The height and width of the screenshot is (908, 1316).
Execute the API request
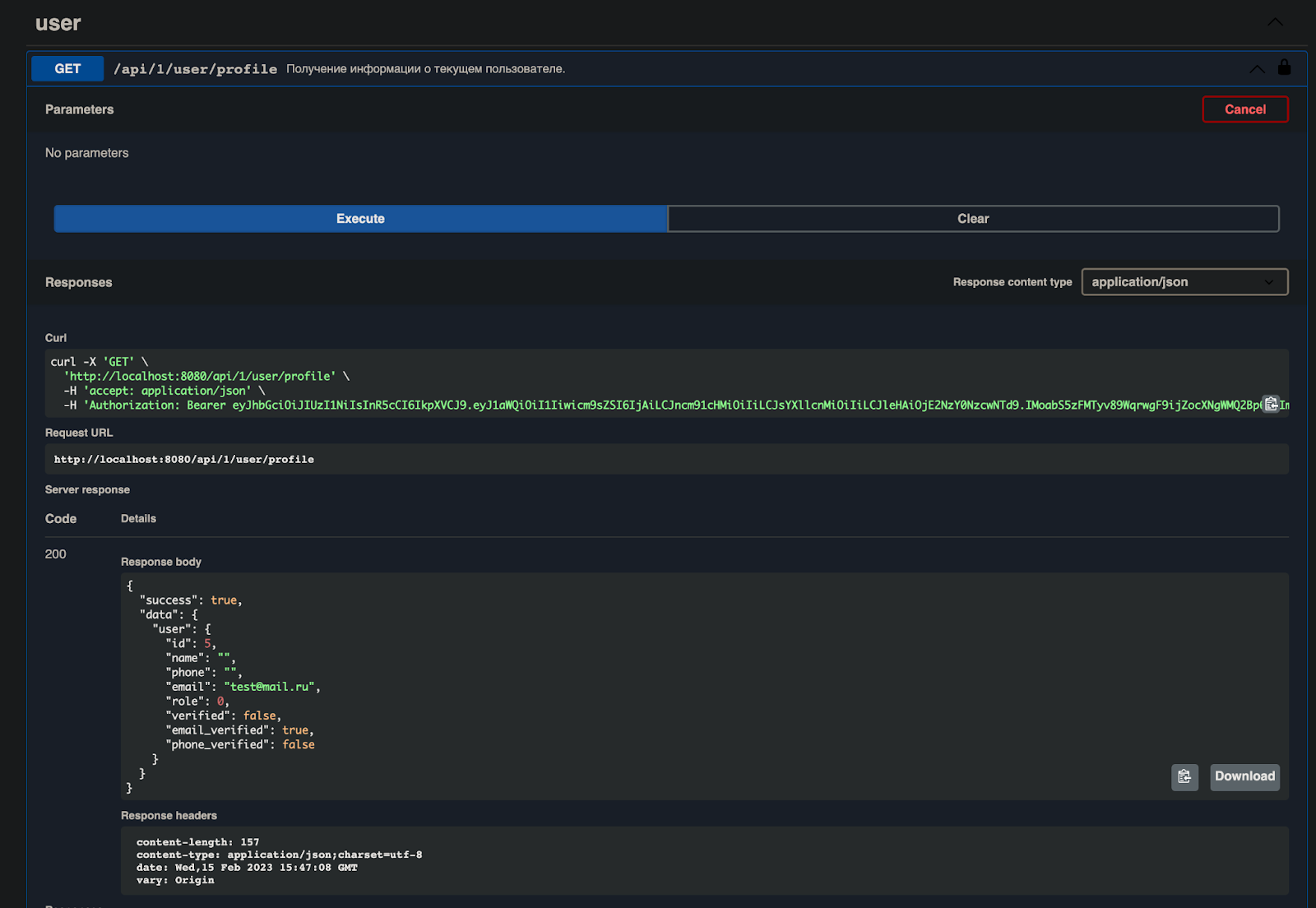point(360,219)
